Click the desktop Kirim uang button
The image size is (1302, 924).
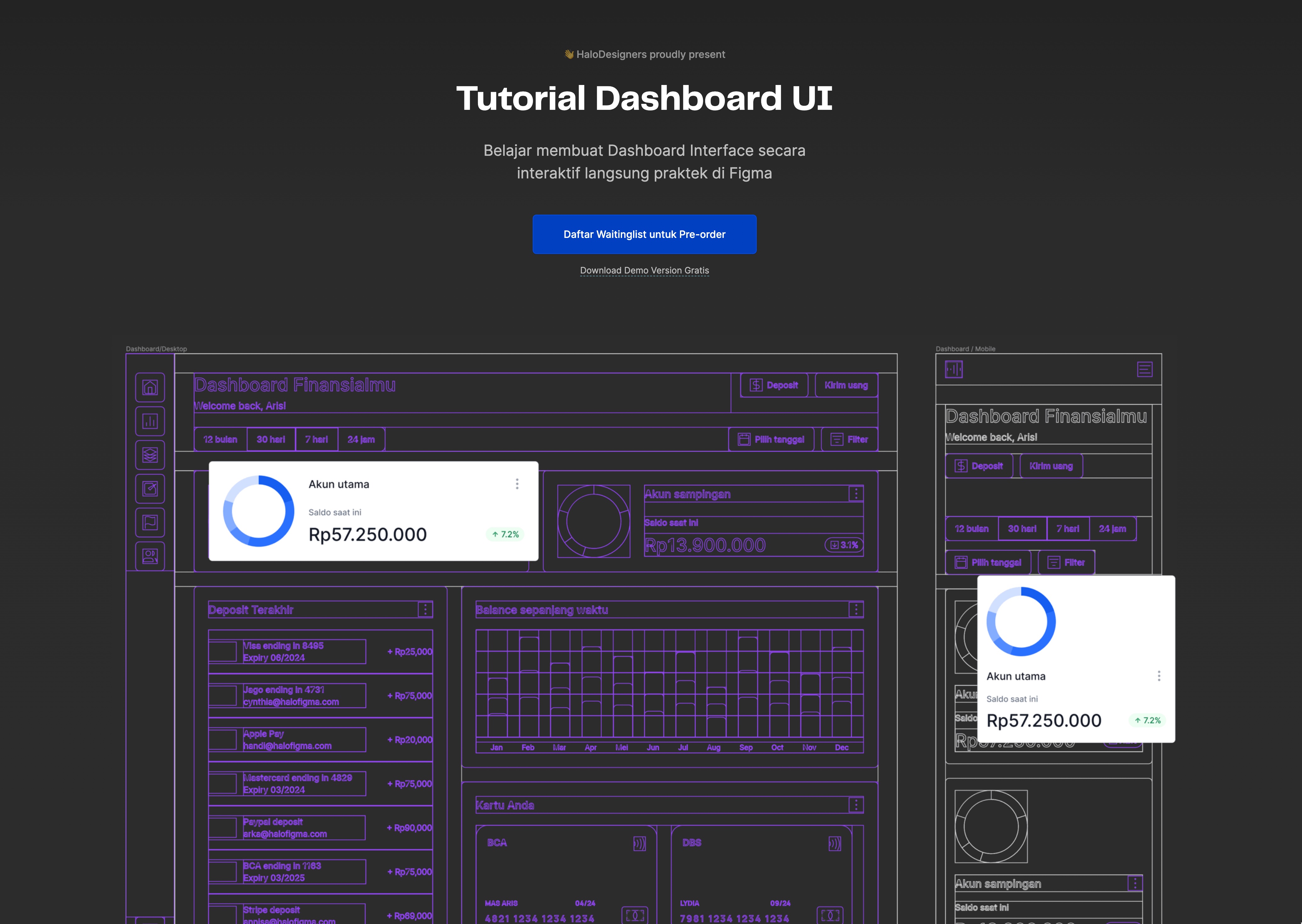846,385
